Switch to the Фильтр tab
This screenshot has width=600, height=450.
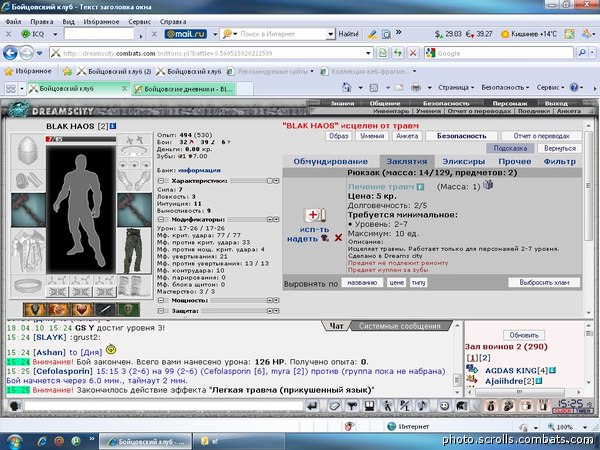coord(559,161)
